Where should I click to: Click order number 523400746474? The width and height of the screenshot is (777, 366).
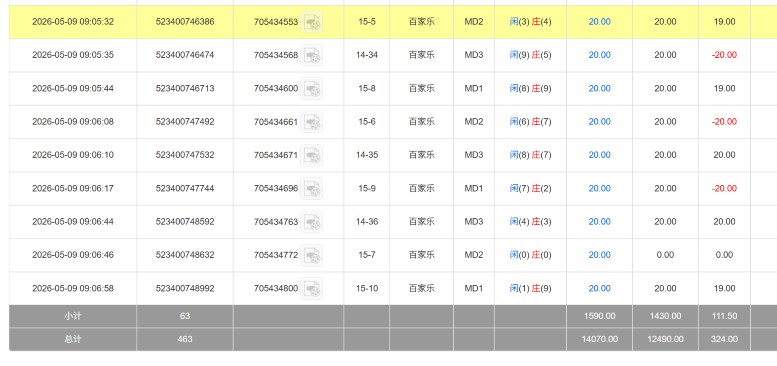tap(185, 55)
